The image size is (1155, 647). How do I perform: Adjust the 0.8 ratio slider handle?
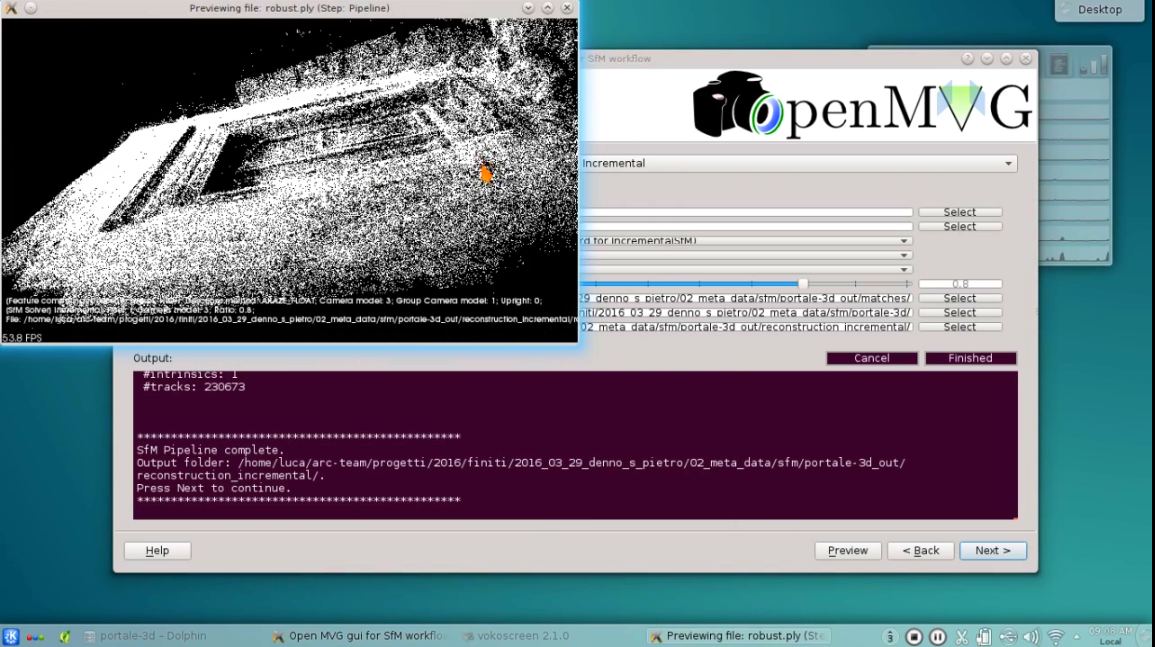coord(803,283)
